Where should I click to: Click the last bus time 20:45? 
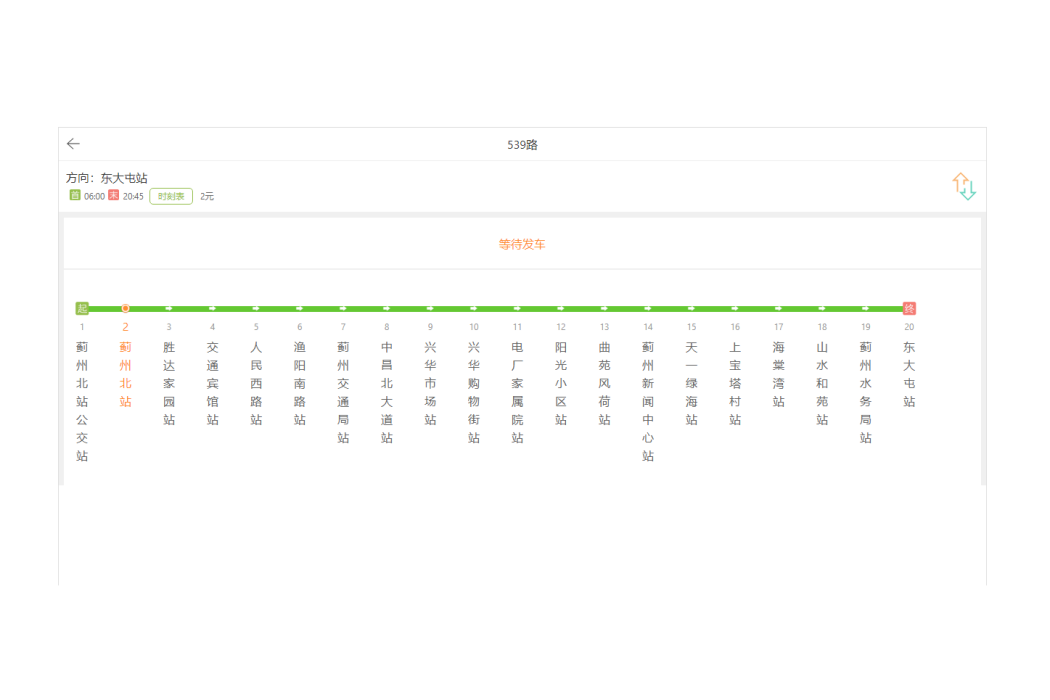click(133, 196)
